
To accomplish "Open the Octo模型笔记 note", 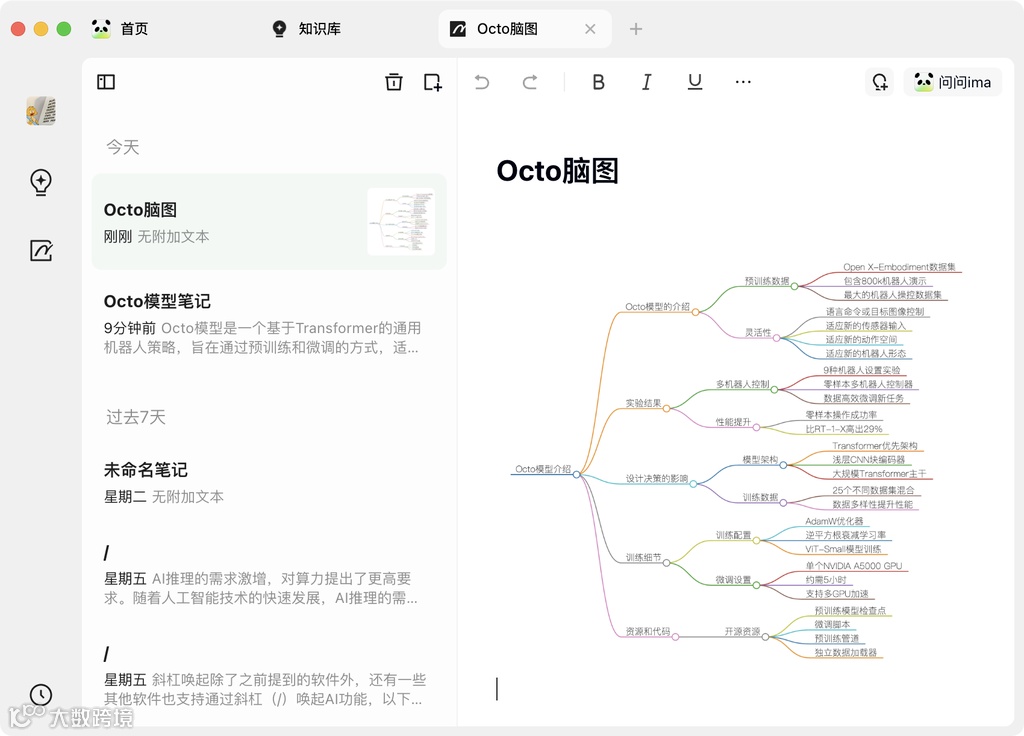I will point(269,323).
